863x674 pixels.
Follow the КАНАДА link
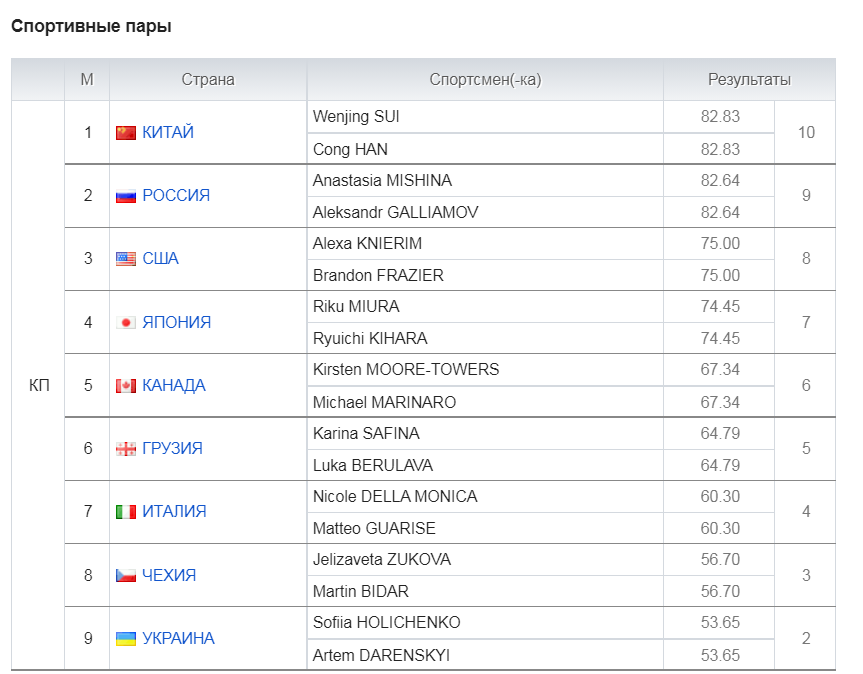point(174,385)
